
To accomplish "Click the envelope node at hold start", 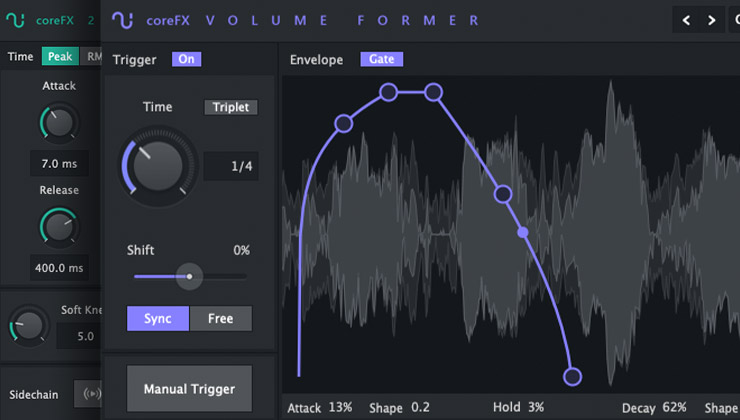I will point(388,92).
